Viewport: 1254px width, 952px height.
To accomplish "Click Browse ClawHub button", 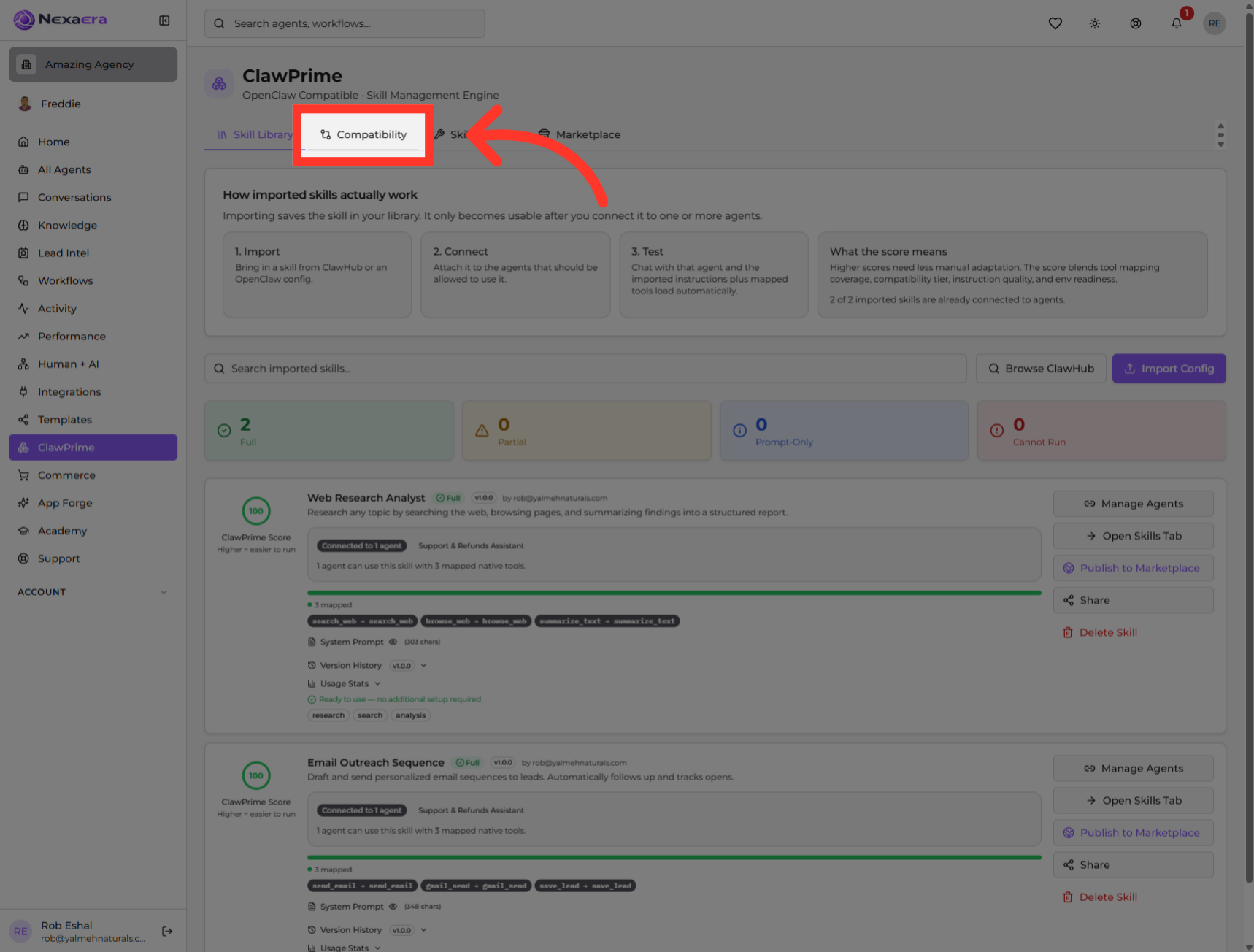I will tap(1041, 369).
